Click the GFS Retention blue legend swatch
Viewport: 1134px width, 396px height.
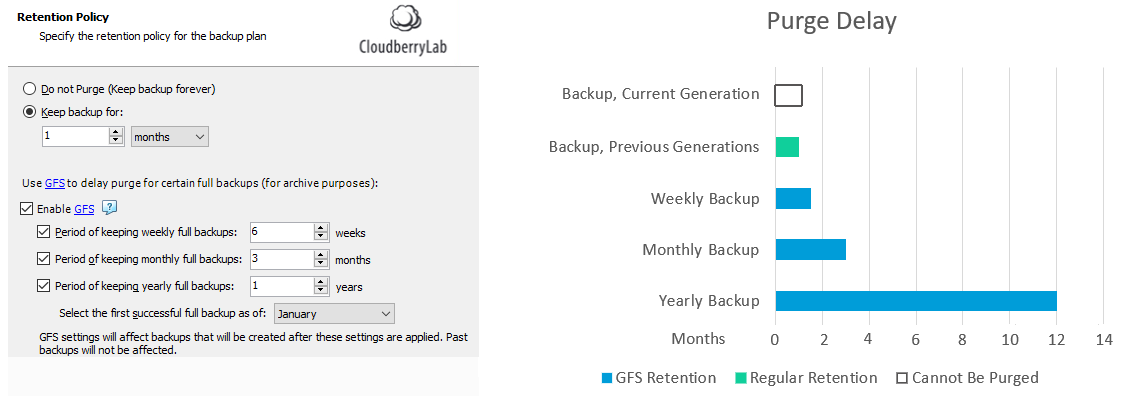coord(606,378)
